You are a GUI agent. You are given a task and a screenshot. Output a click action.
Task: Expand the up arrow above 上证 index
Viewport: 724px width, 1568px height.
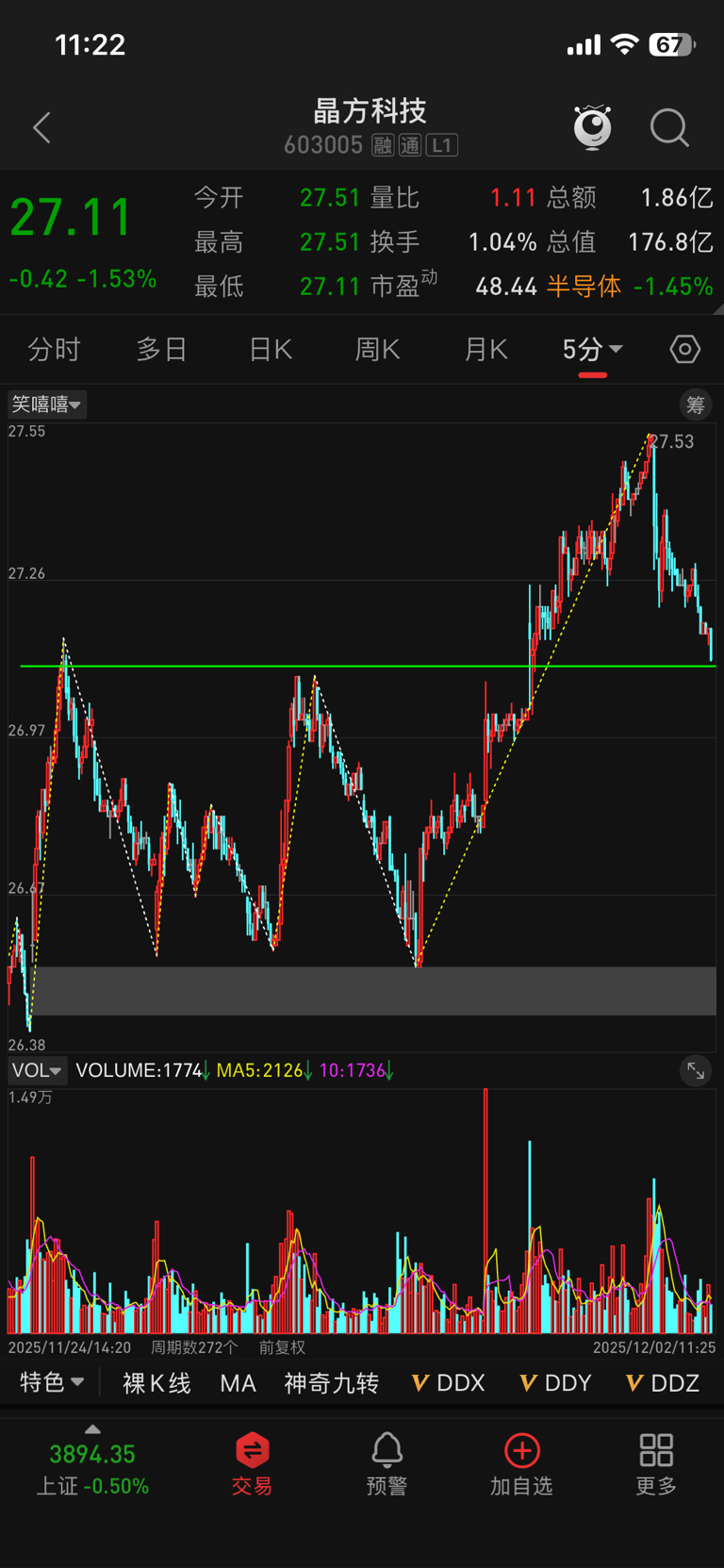(92, 1430)
